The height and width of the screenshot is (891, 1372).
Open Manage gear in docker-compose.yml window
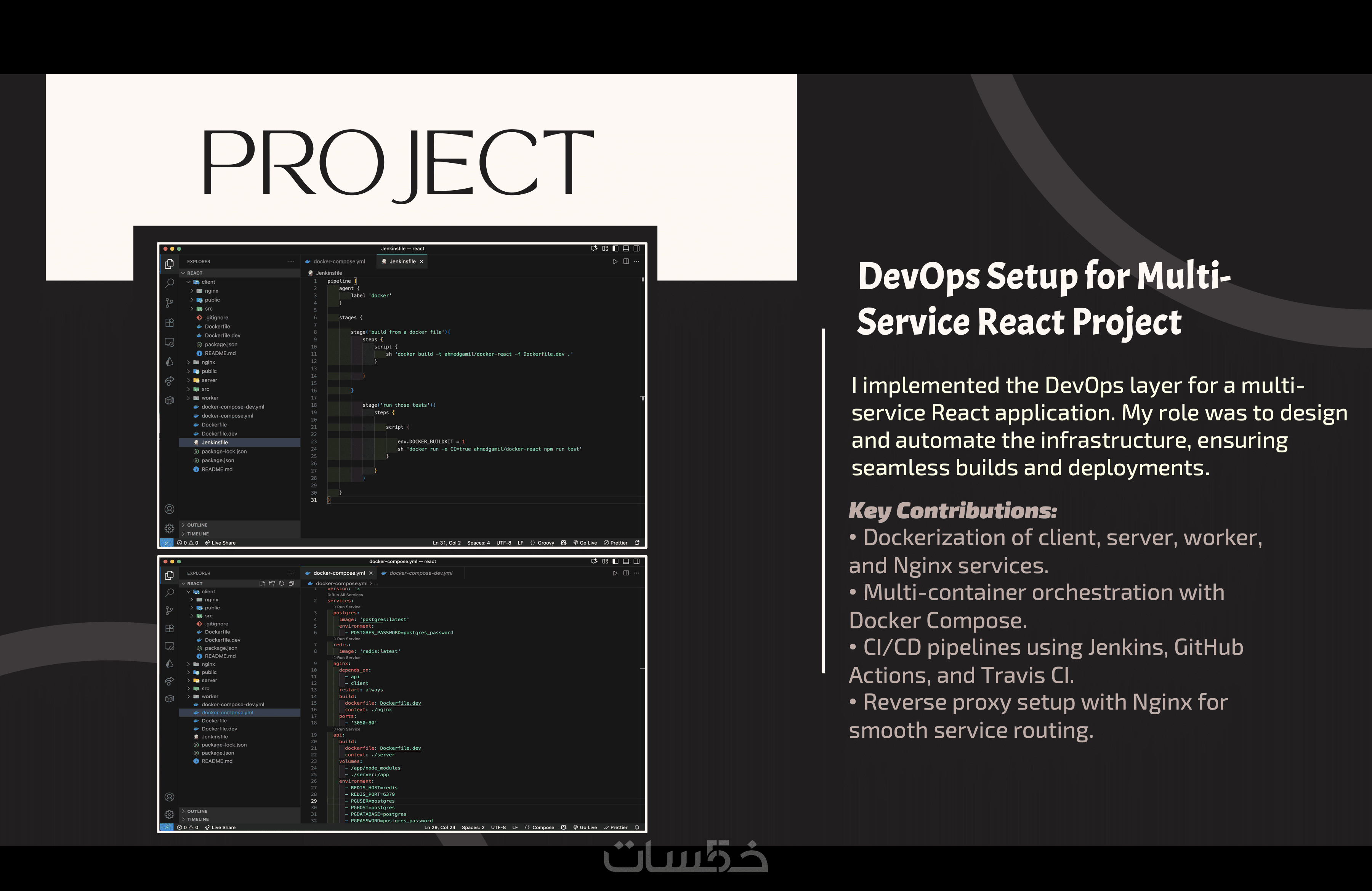pyautogui.click(x=169, y=814)
